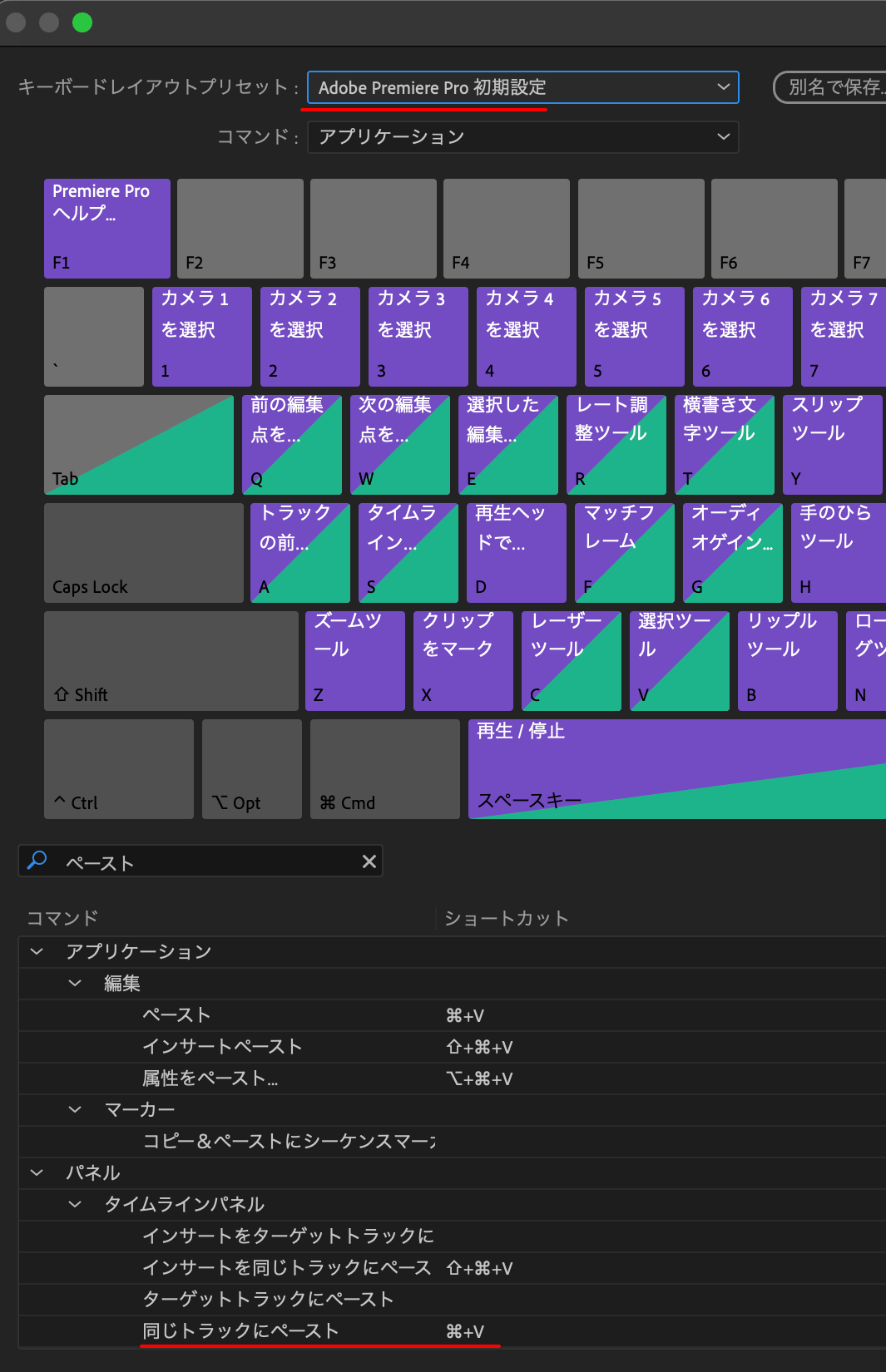Click the X key クリップをマーク
This screenshot has height=1372, width=886.
click(x=463, y=661)
